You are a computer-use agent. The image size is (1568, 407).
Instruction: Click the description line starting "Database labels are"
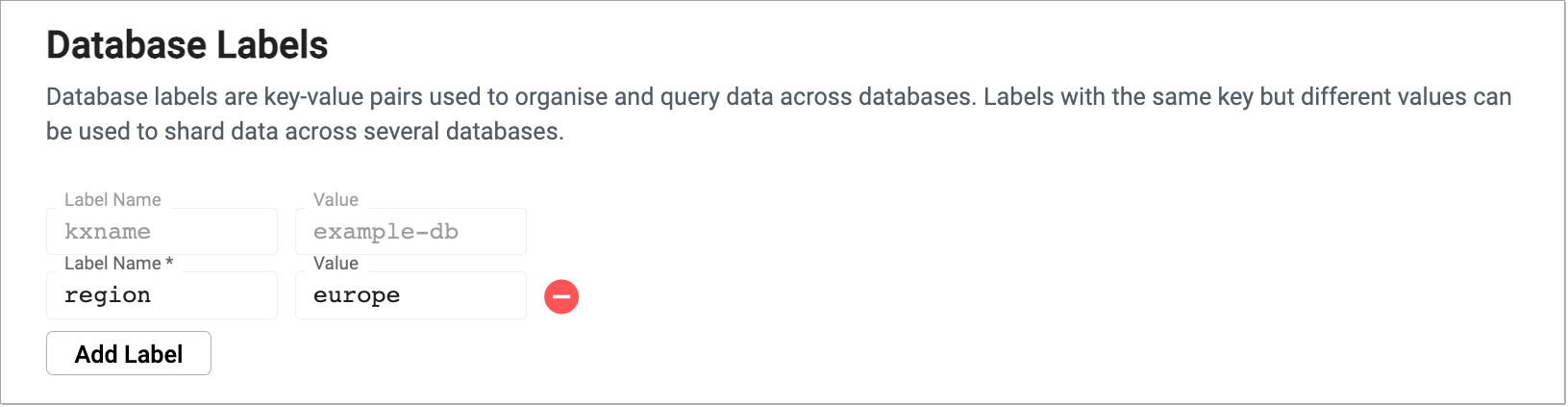779,97
